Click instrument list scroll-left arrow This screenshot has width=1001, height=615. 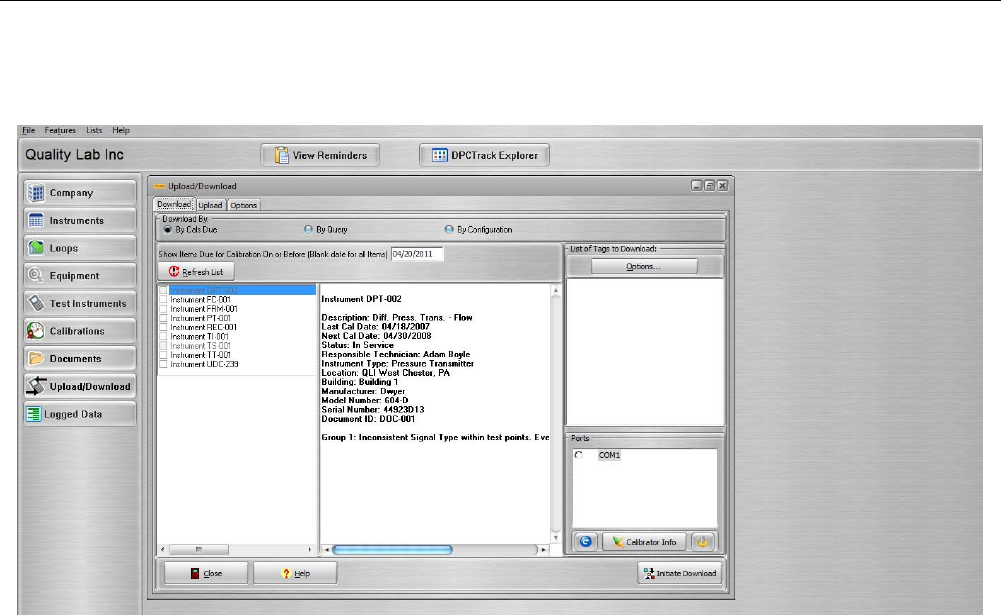coord(163,549)
